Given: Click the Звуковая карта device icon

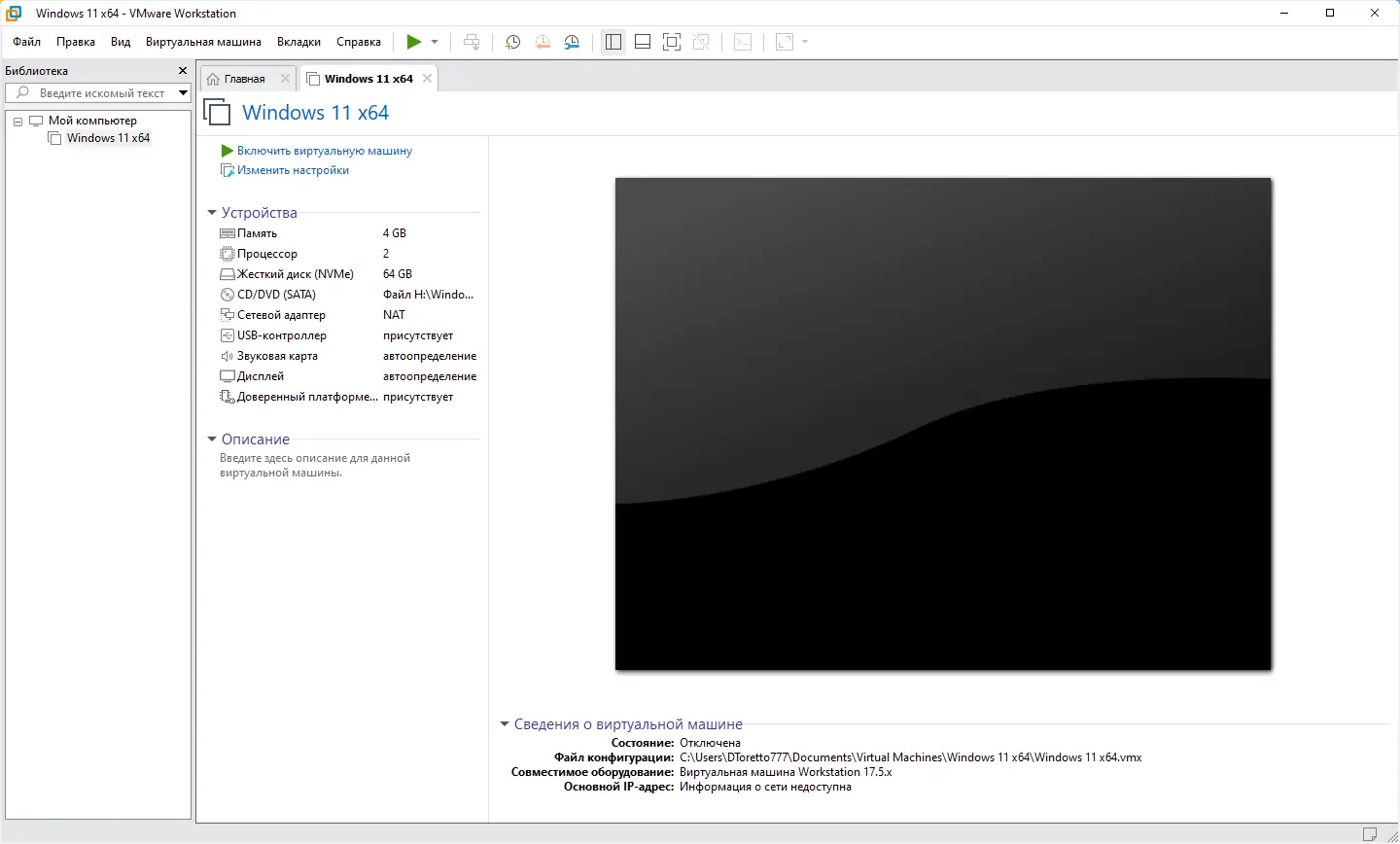Looking at the screenshot, I should pos(227,356).
